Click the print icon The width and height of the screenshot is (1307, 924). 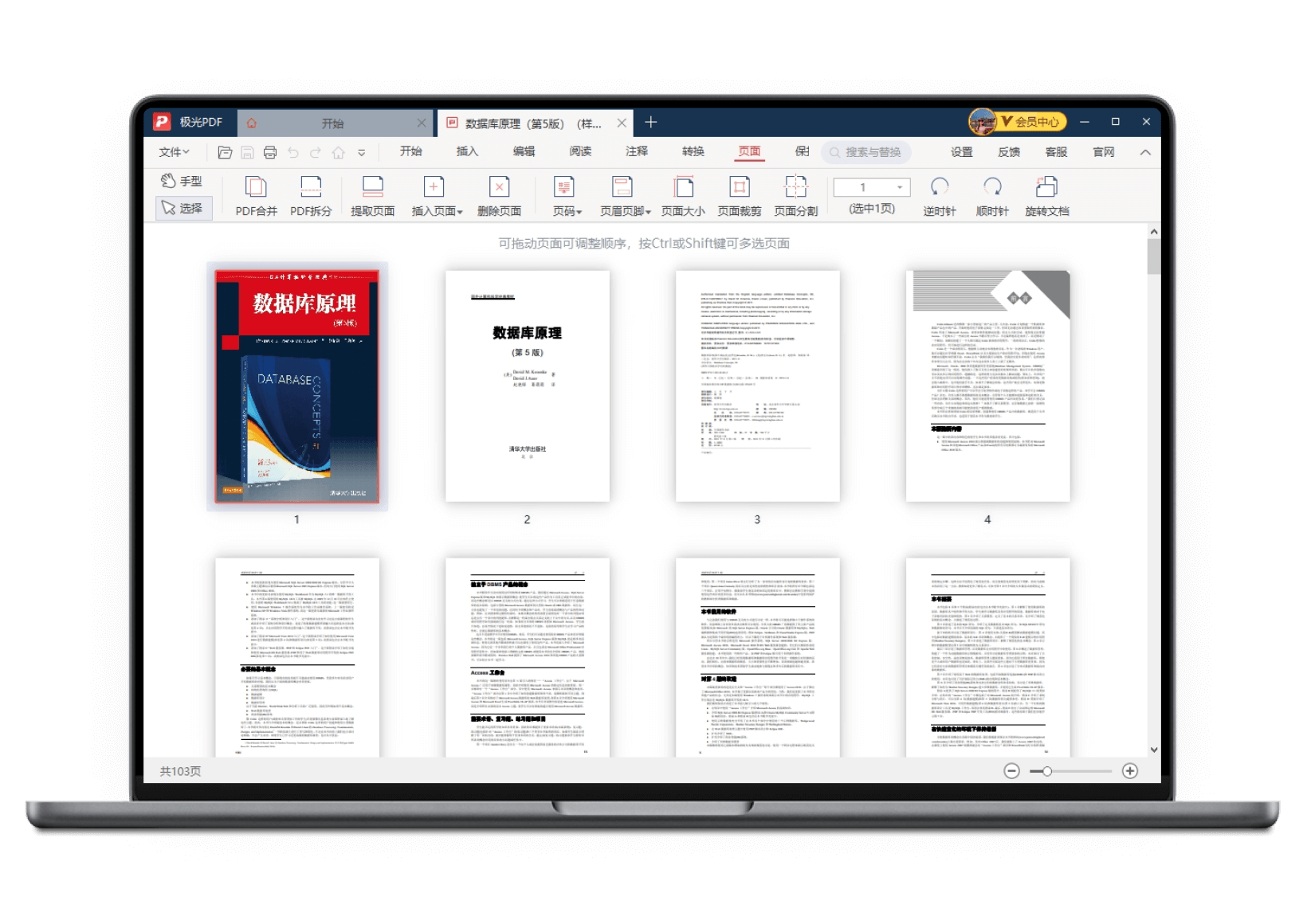(x=270, y=152)
